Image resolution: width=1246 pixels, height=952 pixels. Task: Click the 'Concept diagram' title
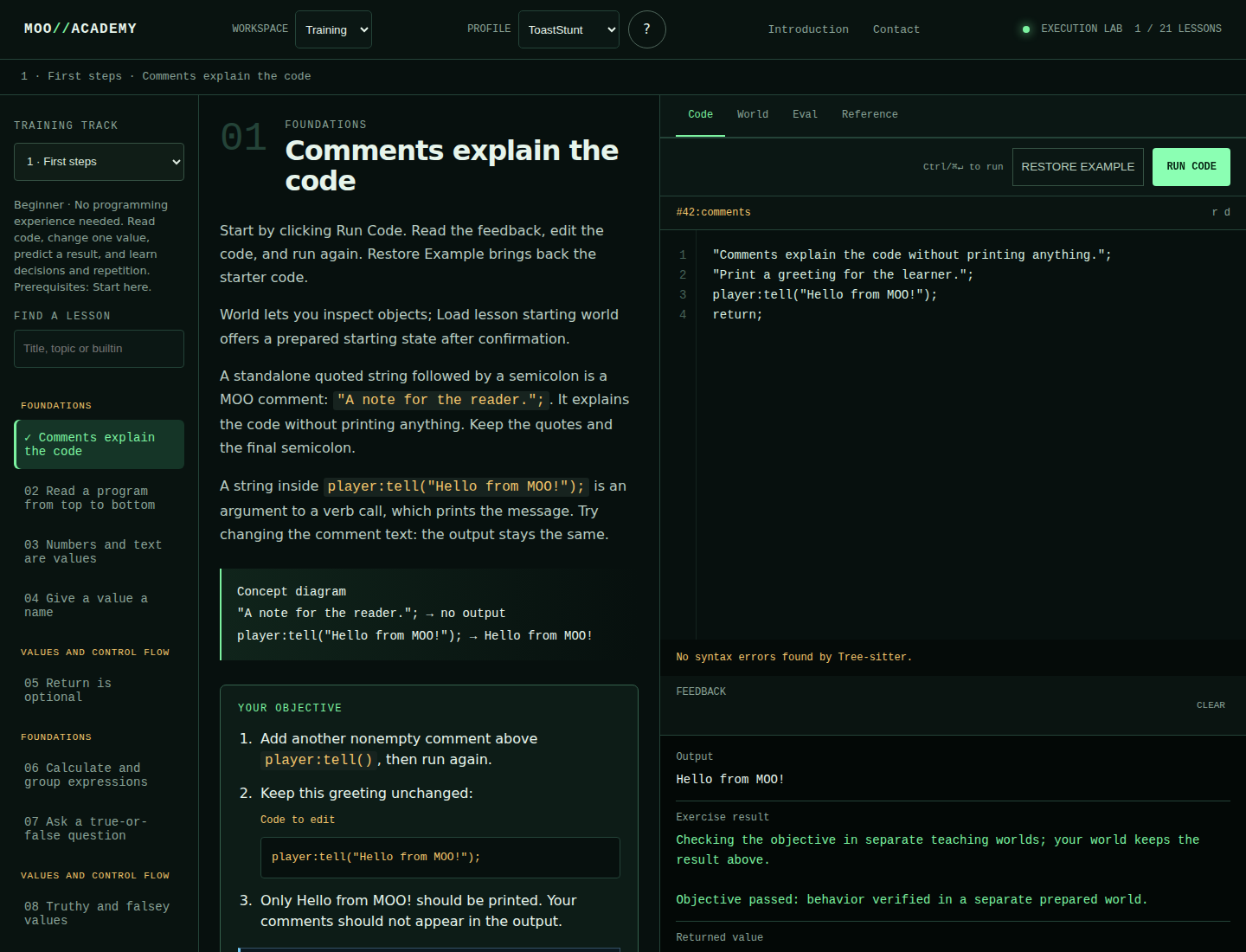(292, 592)
